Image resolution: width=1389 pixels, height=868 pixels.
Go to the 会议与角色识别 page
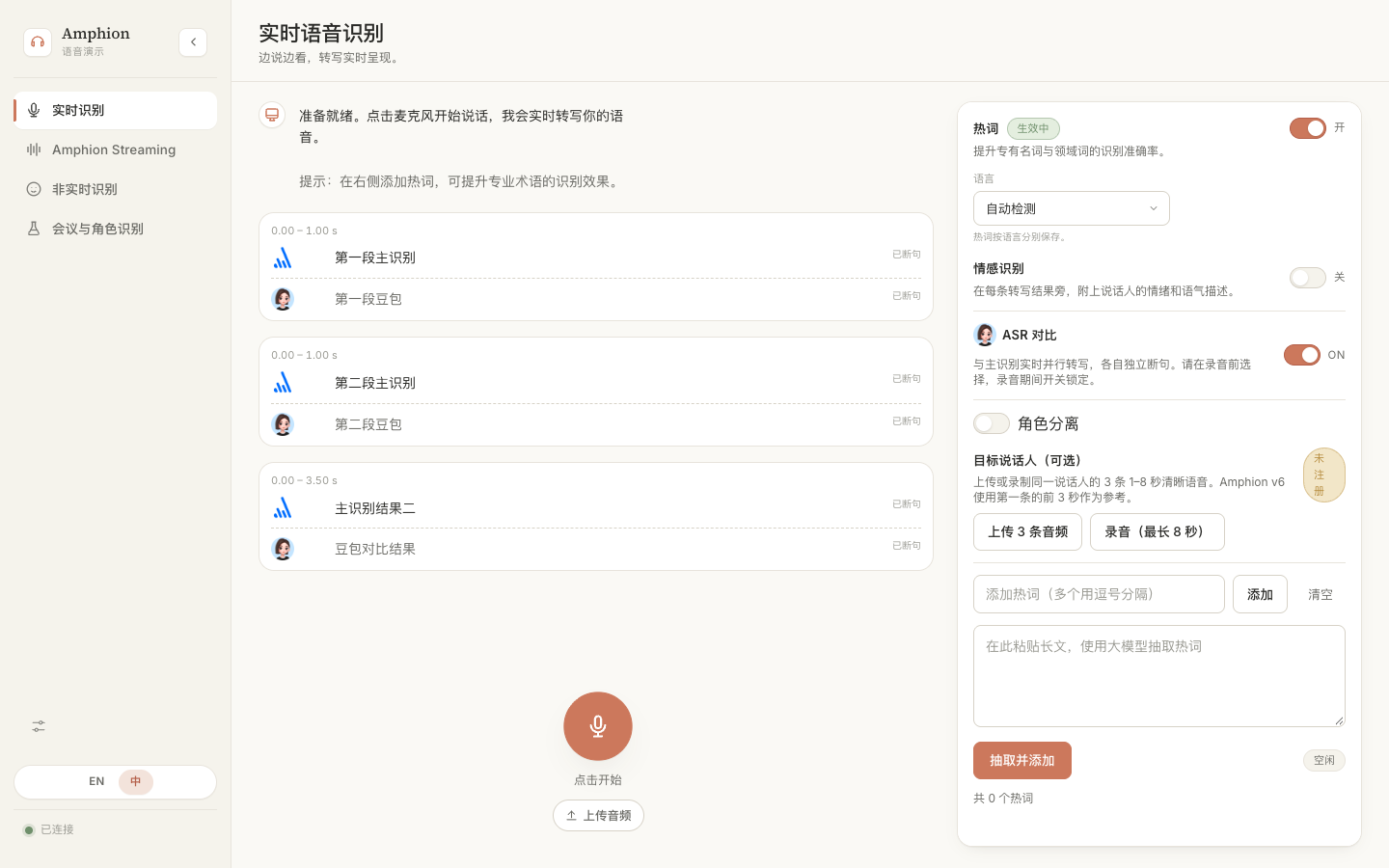(116, 229)
